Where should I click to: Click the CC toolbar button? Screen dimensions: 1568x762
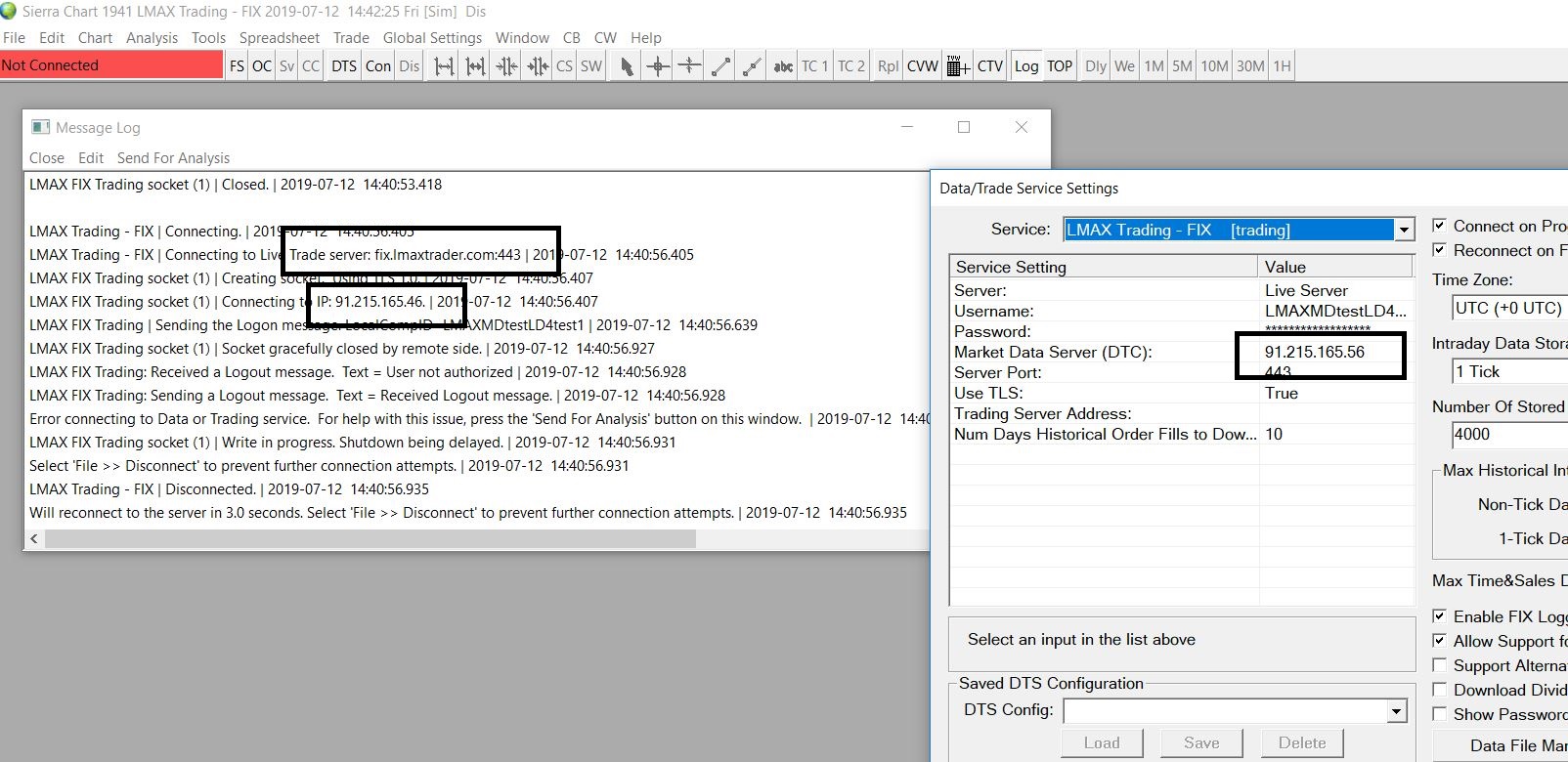pyautogui.click(x=311, y=66)
